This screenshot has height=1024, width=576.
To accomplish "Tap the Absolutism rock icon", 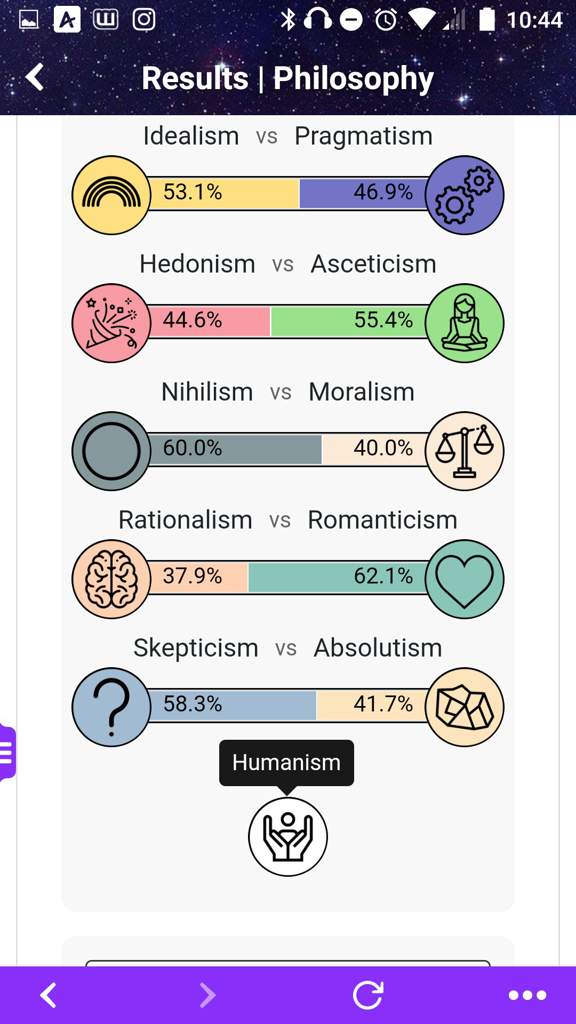I will pos(464,707).
